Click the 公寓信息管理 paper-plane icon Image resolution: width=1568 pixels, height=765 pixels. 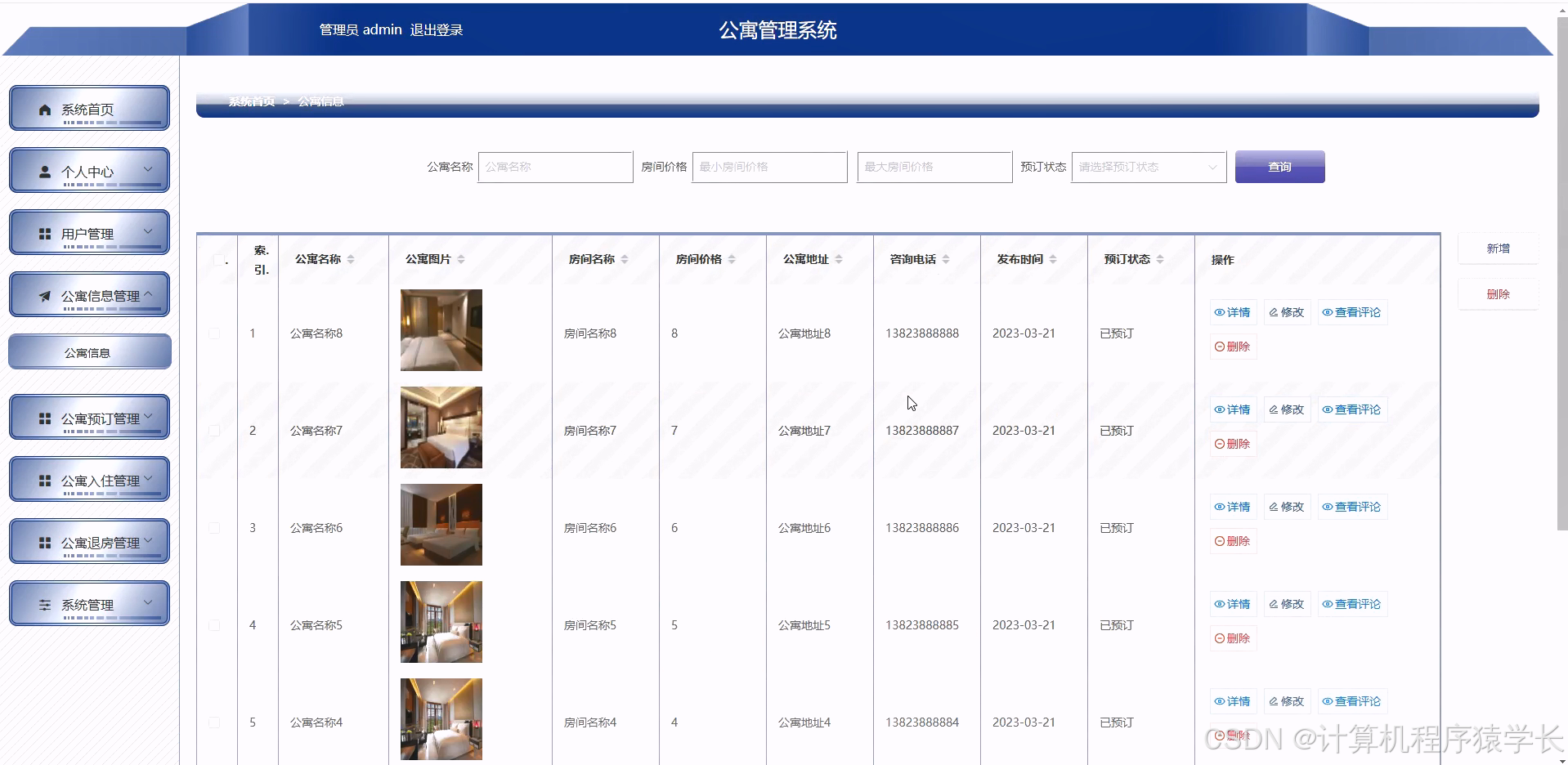[47, 296]
